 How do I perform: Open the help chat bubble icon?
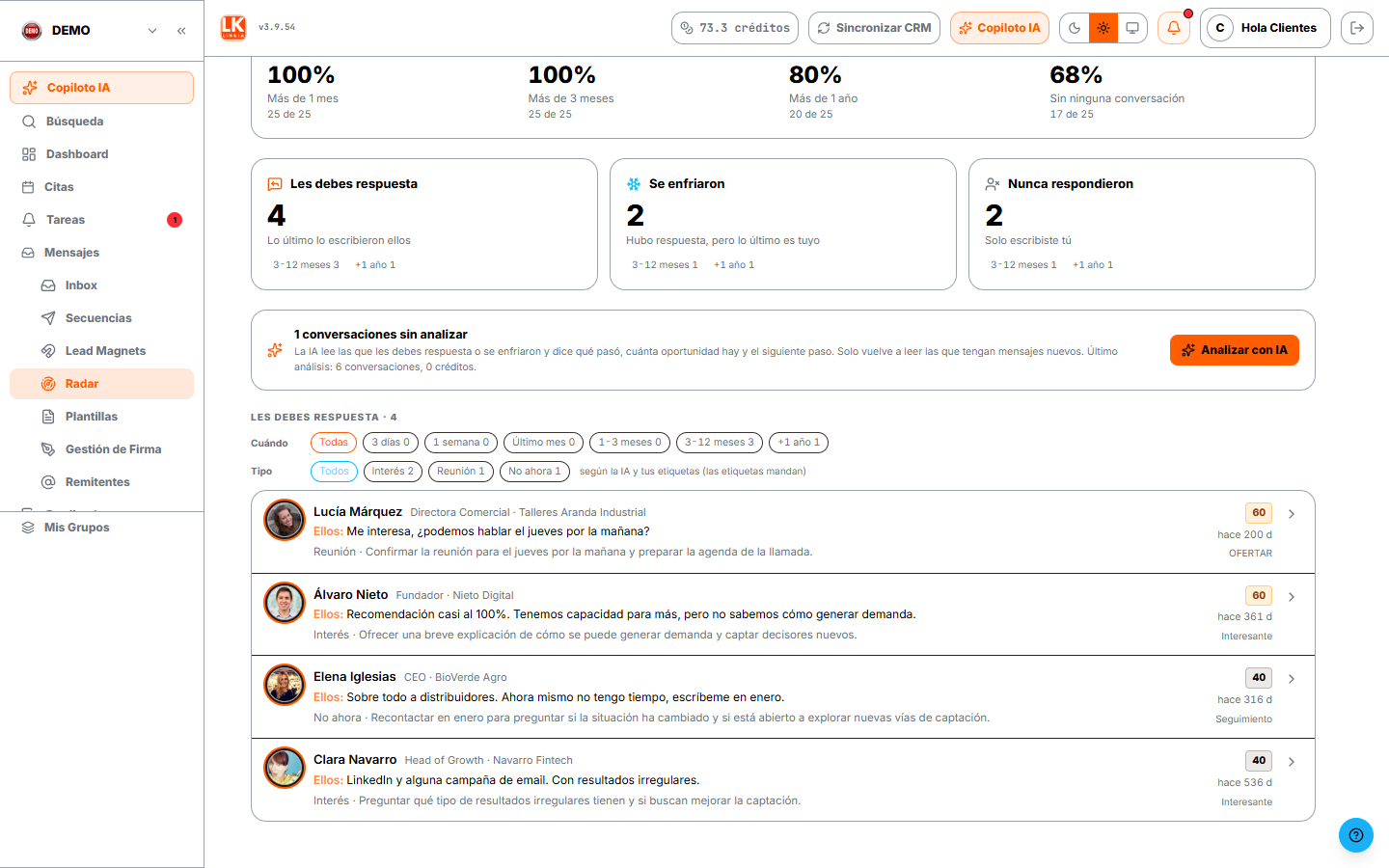tap(1356, 835)
